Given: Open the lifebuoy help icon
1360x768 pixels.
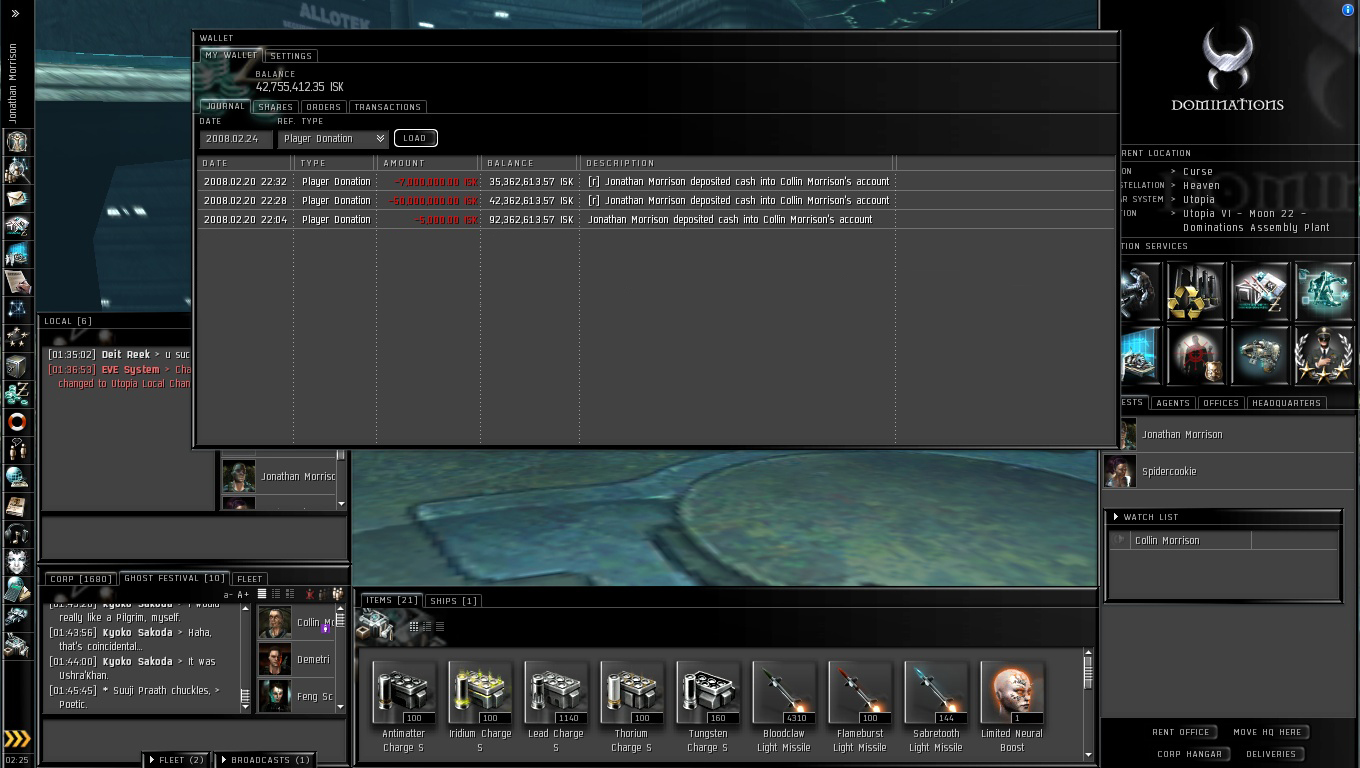Looking at the screenshot, I should (x=17, y=422).
